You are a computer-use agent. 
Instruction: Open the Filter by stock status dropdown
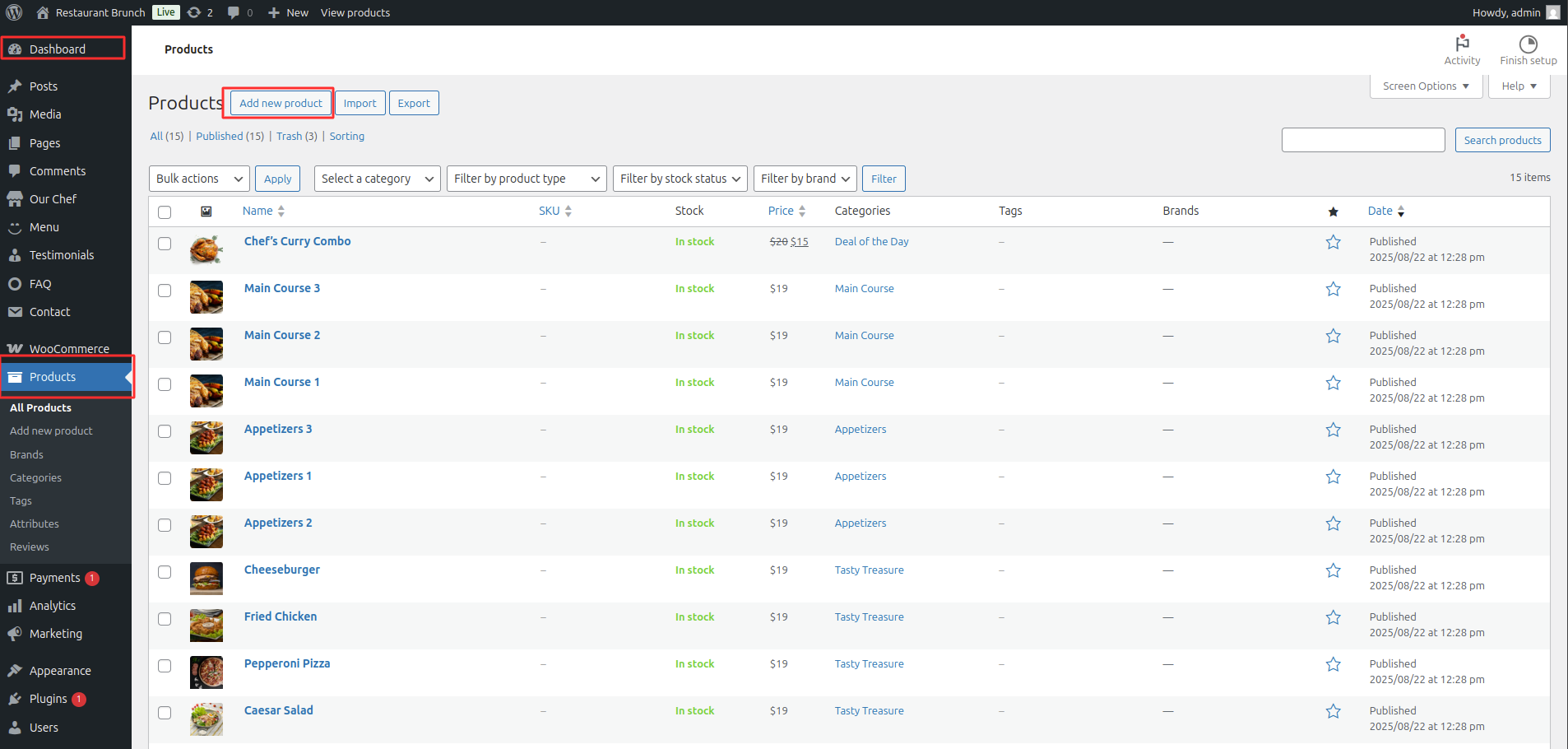tap(680, 179)
